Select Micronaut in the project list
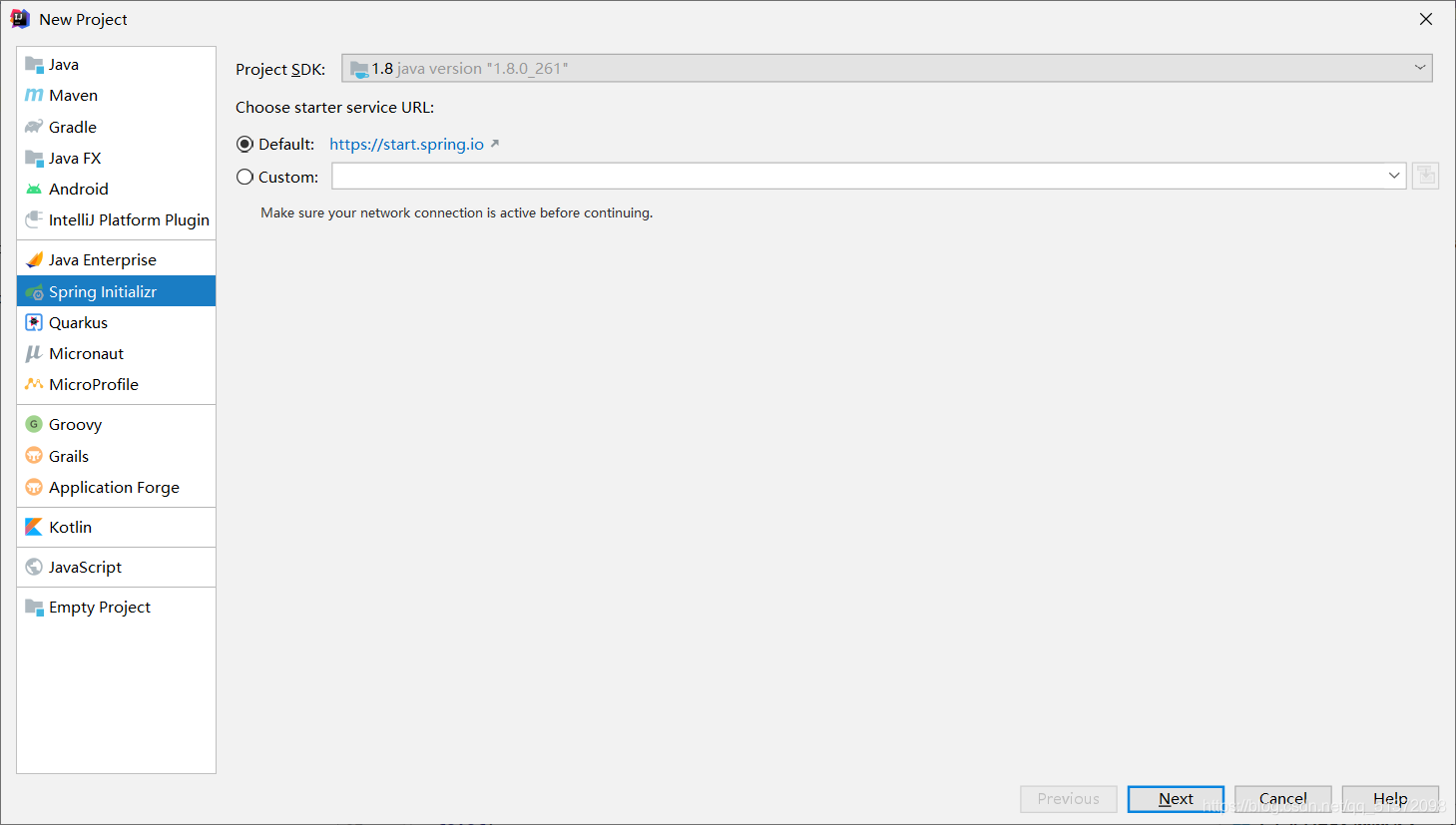Screen dimensions: 1456x825 click(x=117, y=353)
